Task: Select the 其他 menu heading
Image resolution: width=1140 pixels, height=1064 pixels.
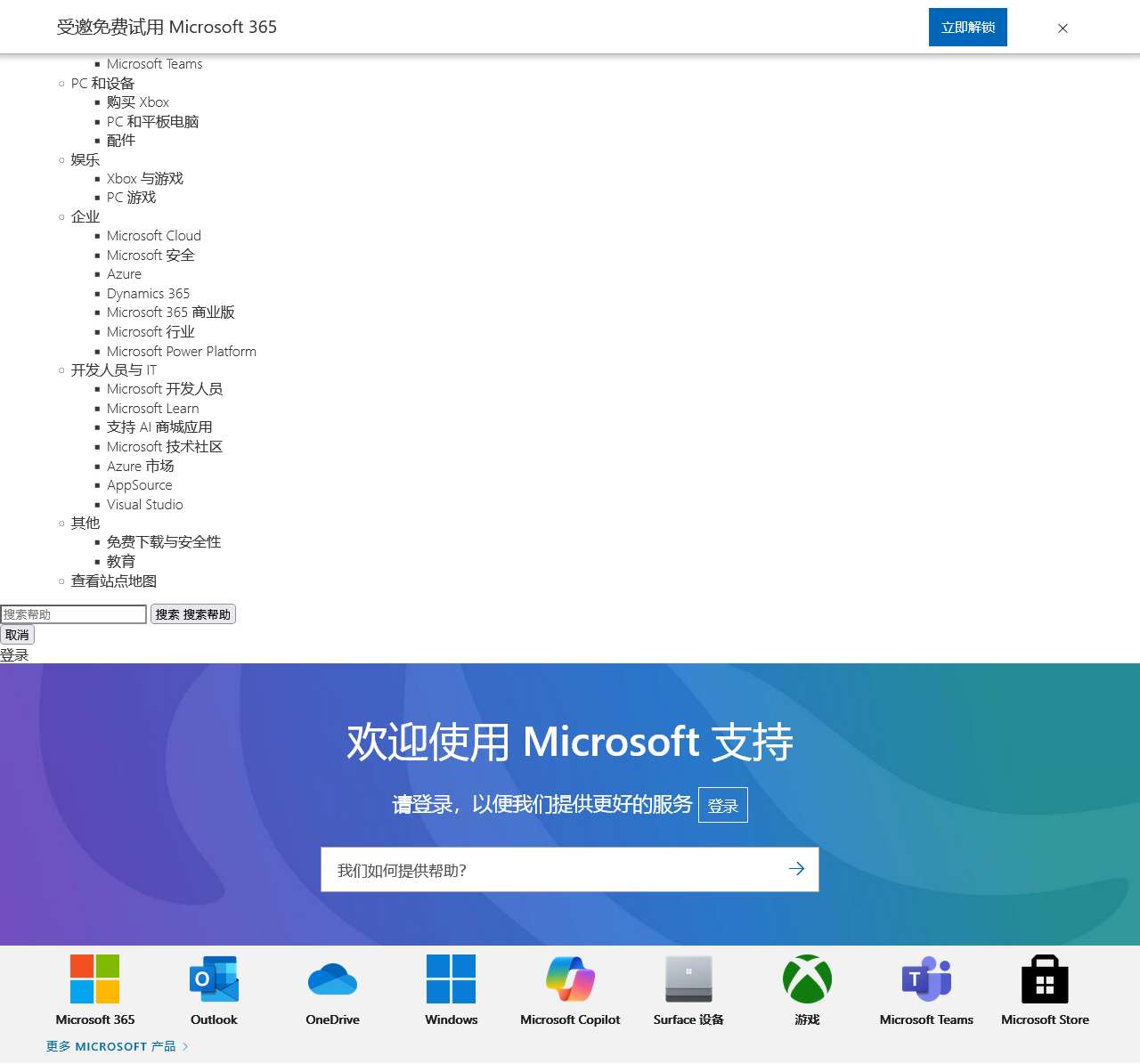Action: point(85,524)
